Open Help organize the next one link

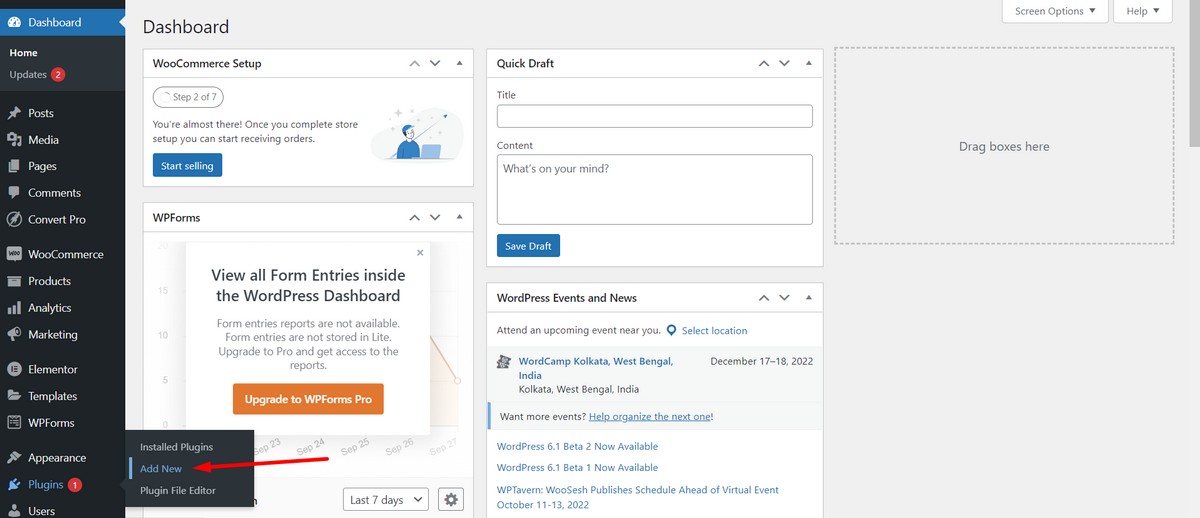pos(649,416)
